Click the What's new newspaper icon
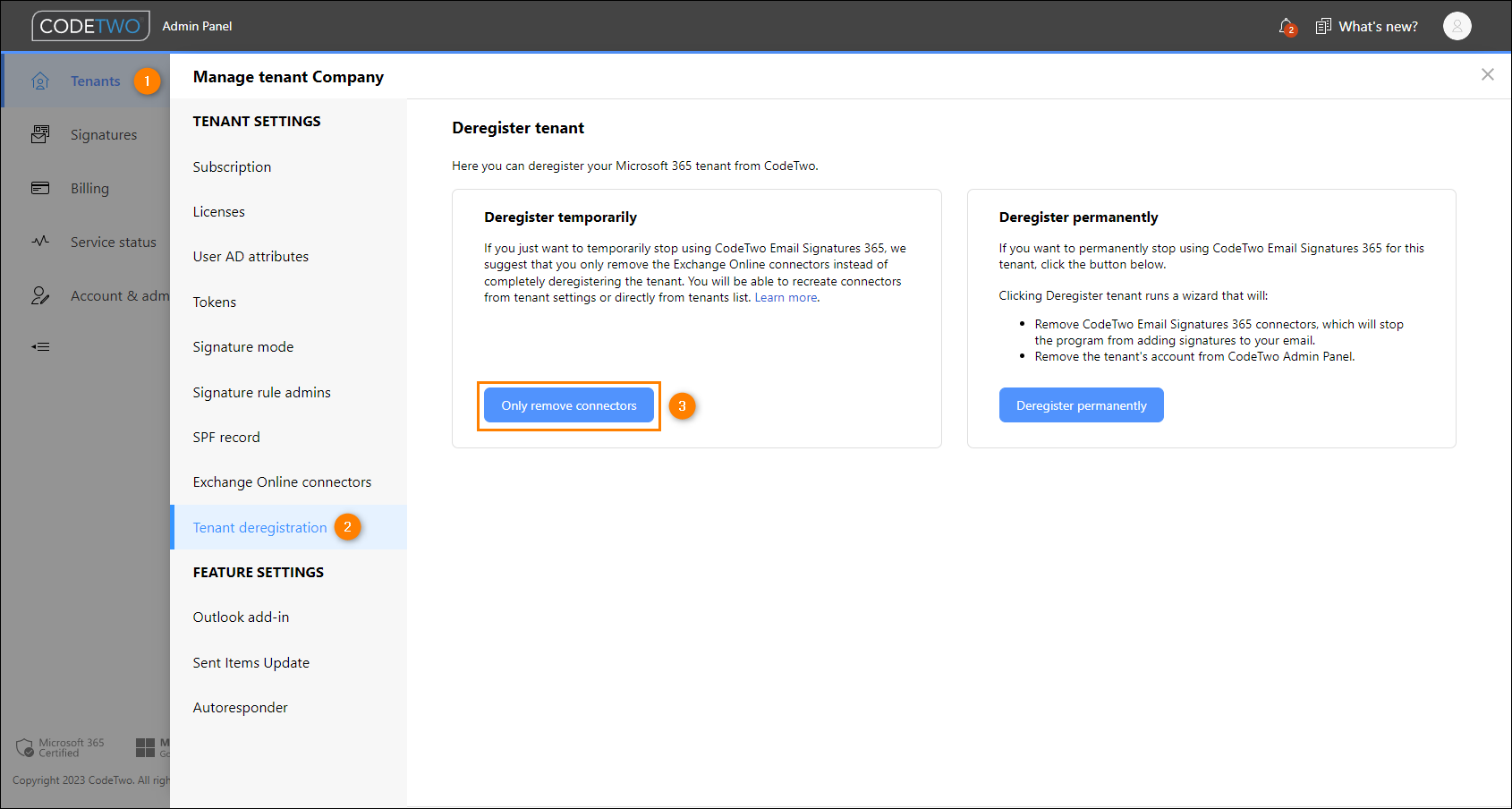 tap(1323, 26)
